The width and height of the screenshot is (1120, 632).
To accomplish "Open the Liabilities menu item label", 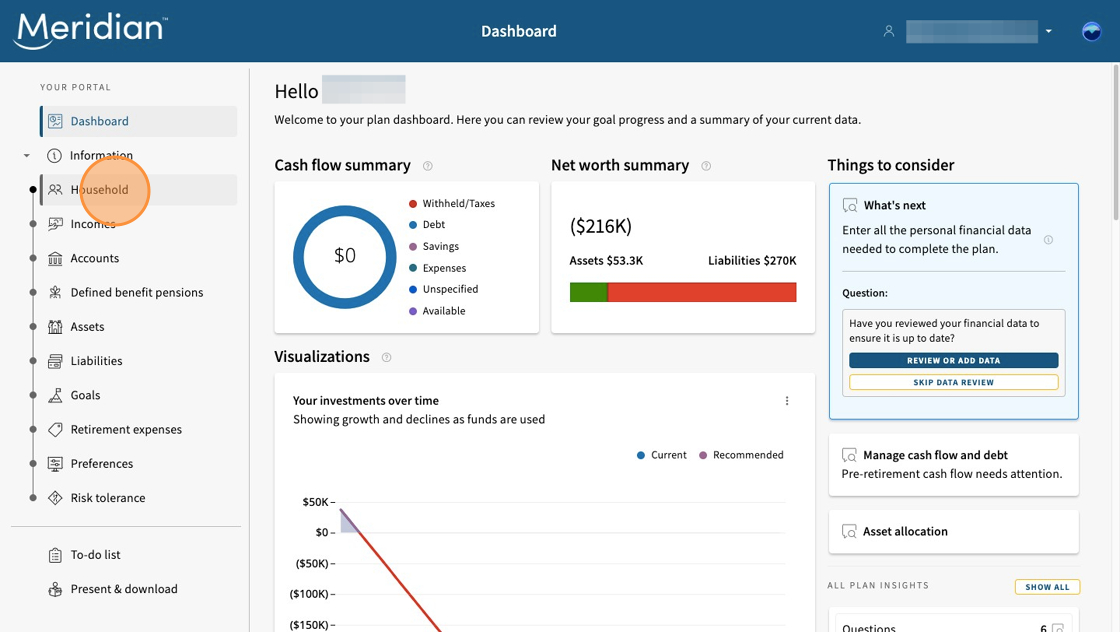I will (96, 361).
